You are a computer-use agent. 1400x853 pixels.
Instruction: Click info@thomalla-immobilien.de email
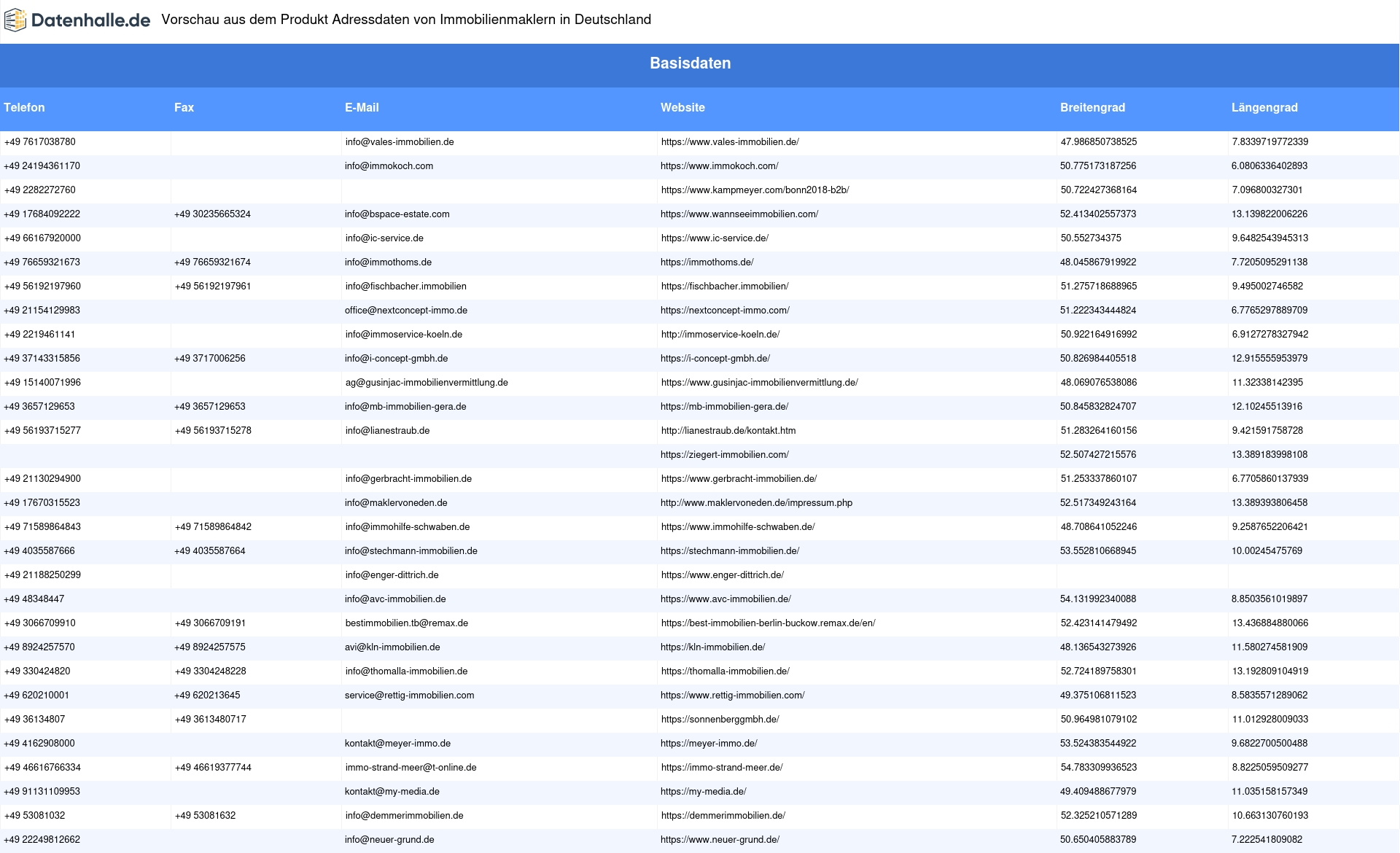[406, 671]
